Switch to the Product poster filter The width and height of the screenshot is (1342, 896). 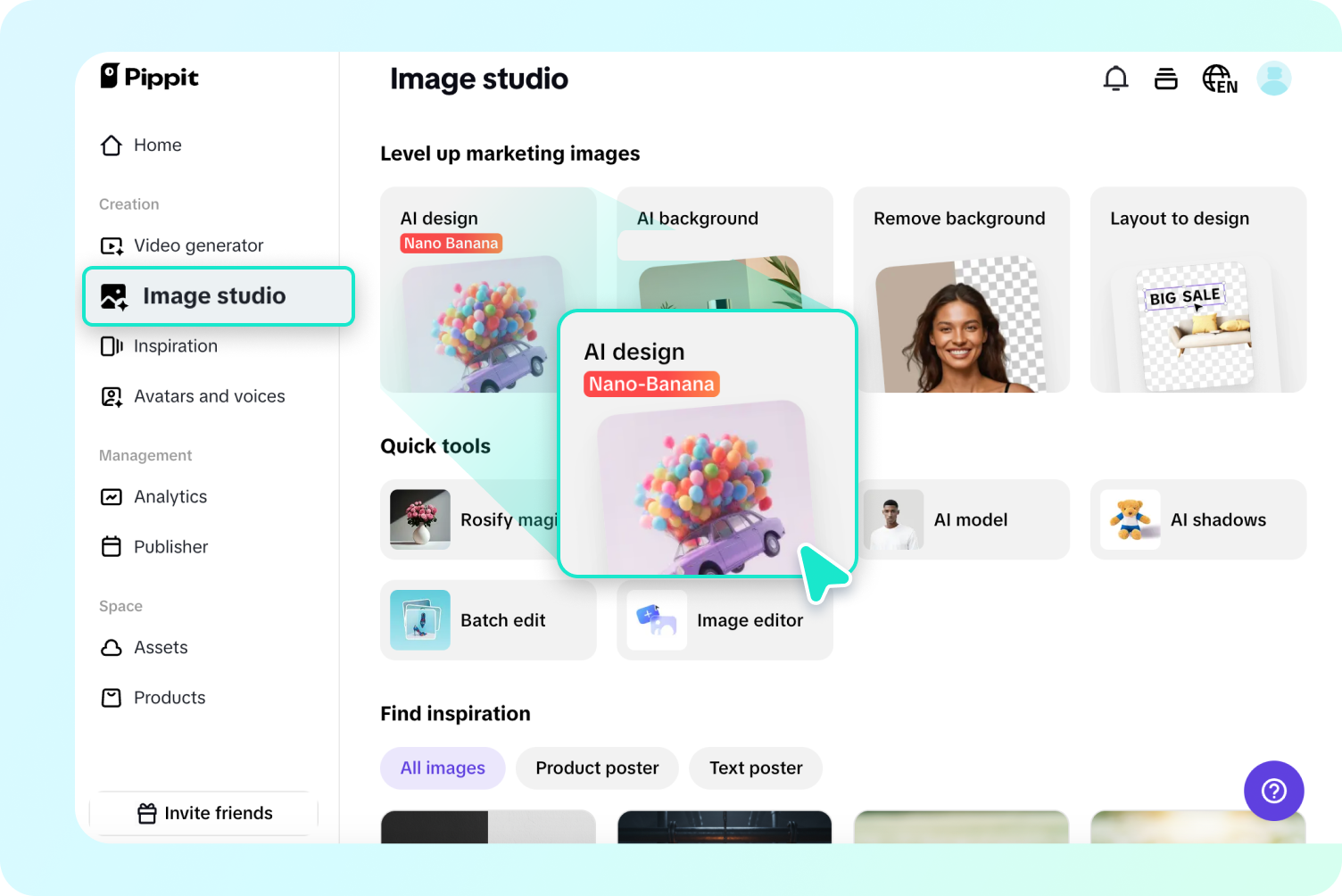596,768
